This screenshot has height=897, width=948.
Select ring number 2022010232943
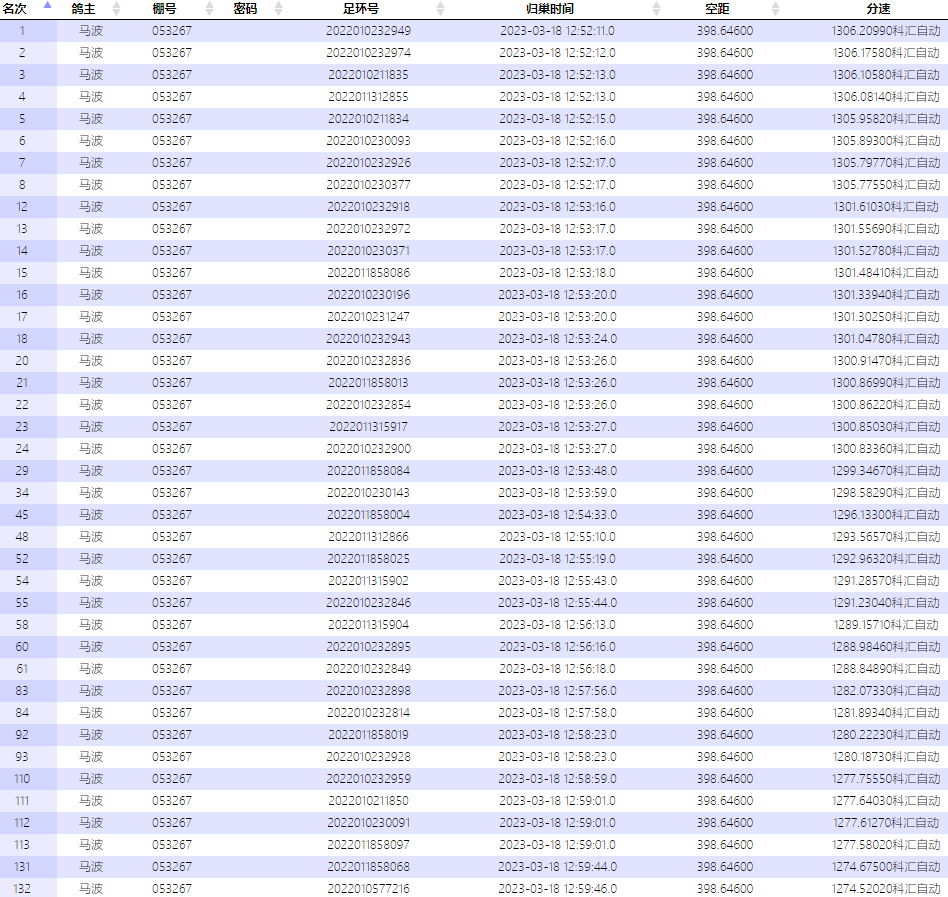click(x=368, y=339)
